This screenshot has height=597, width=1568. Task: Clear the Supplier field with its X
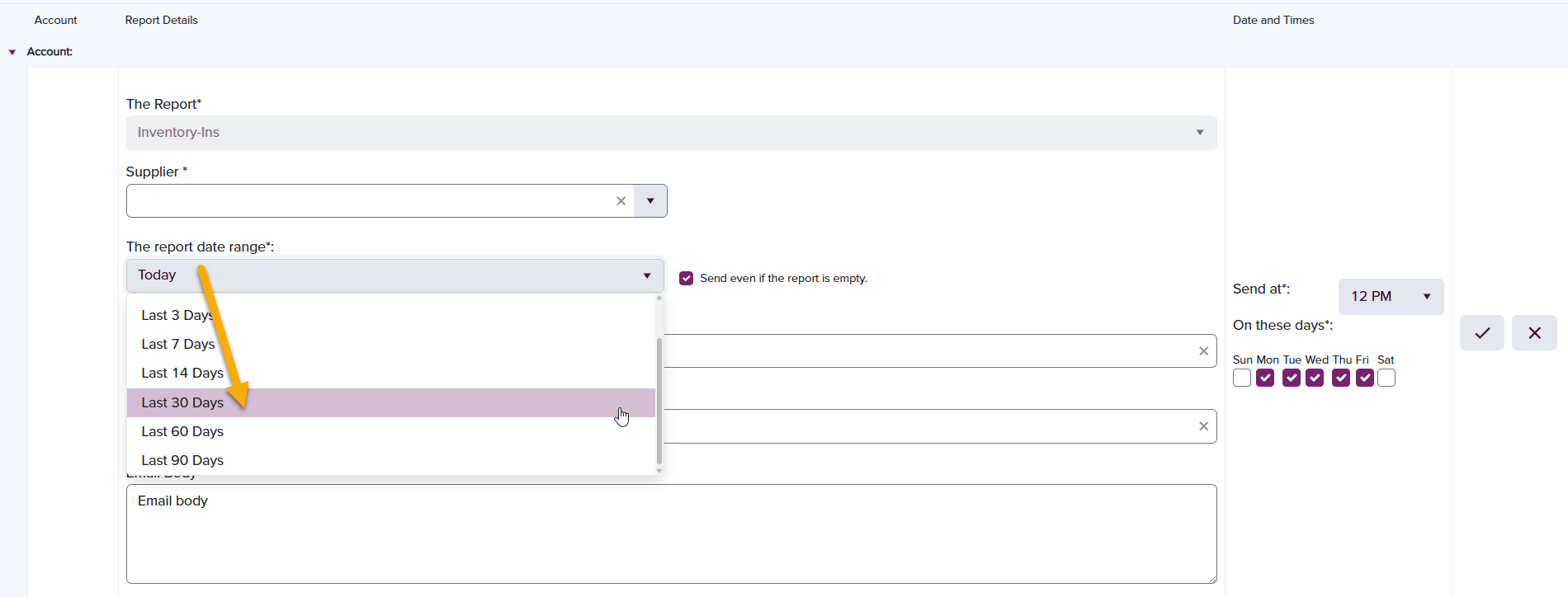pos(621,201)
